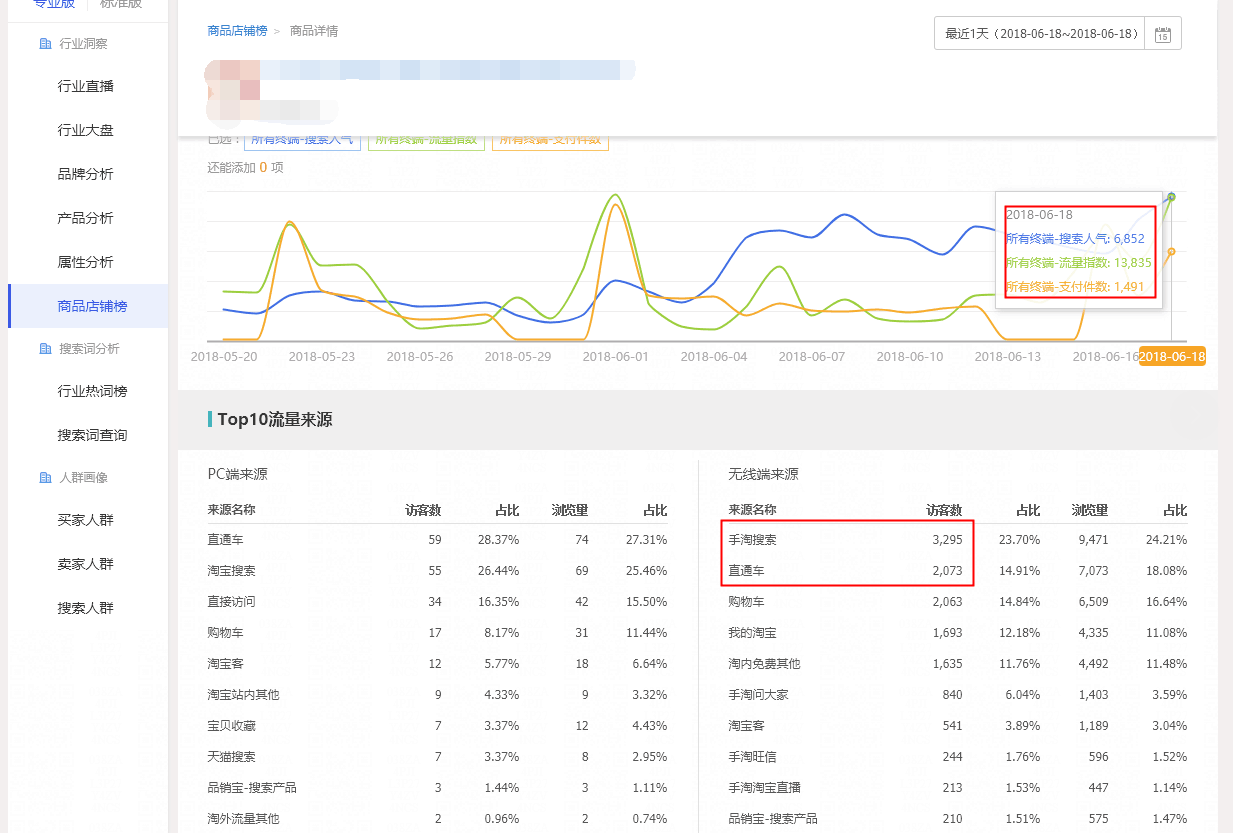
Task: Click the 搜索词分析 section icon
Action: 45,349
